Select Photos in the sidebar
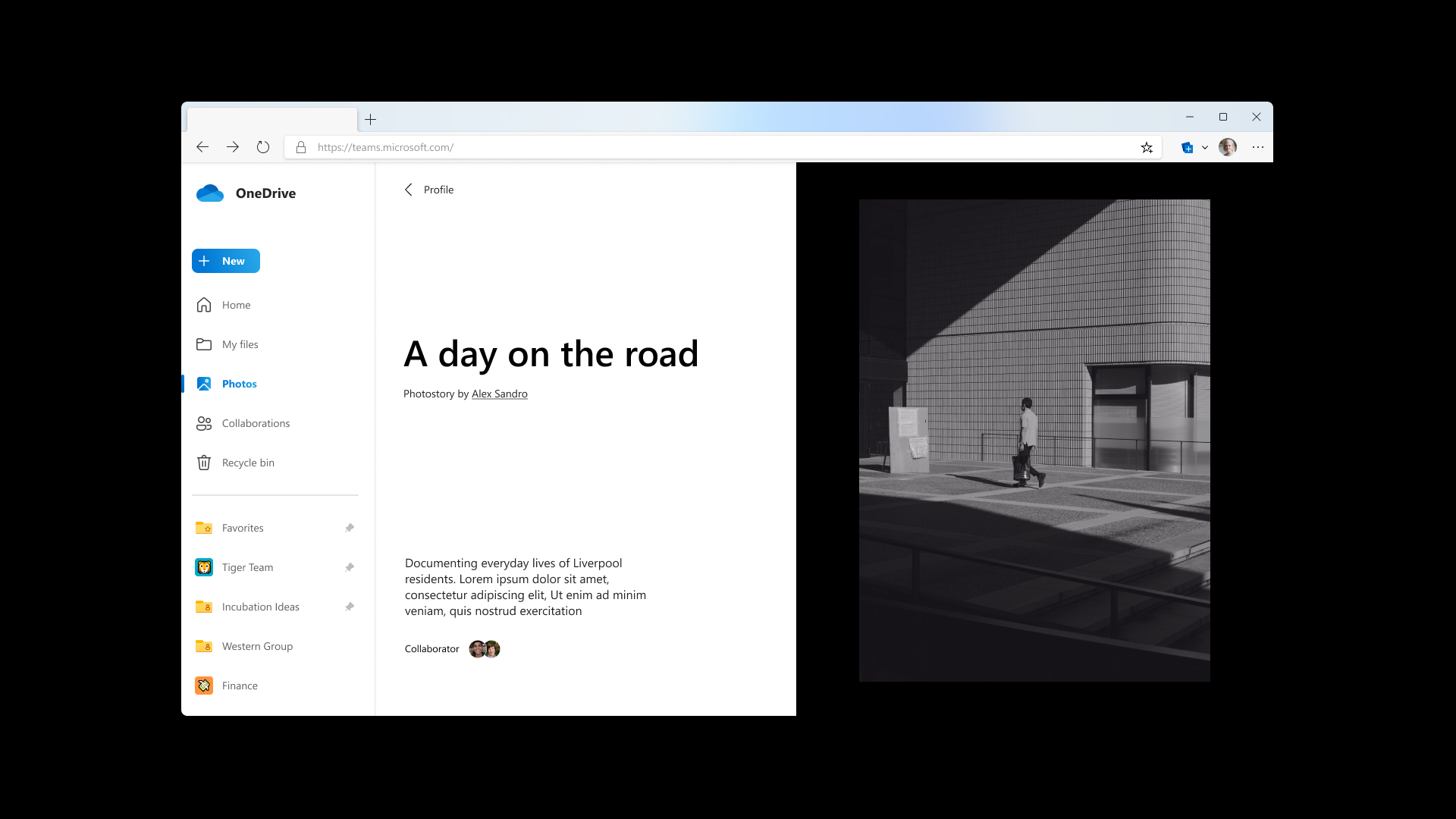Viewport: 1456px width, 819px height. [x=239, y=384]
